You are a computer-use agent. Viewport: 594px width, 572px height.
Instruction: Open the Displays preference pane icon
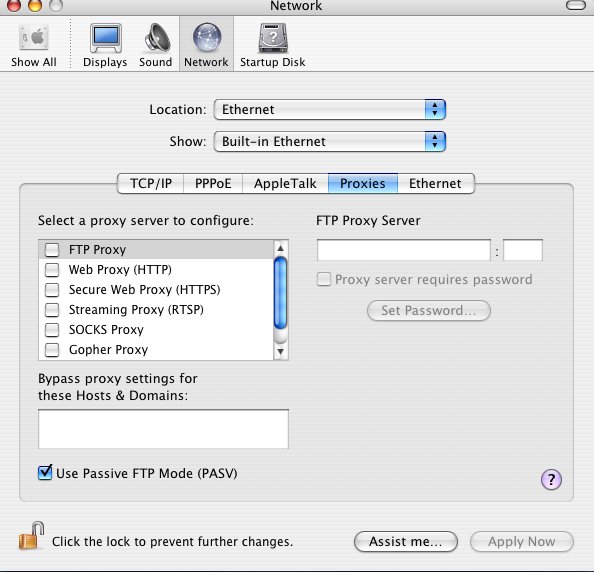tap(106, 38)
